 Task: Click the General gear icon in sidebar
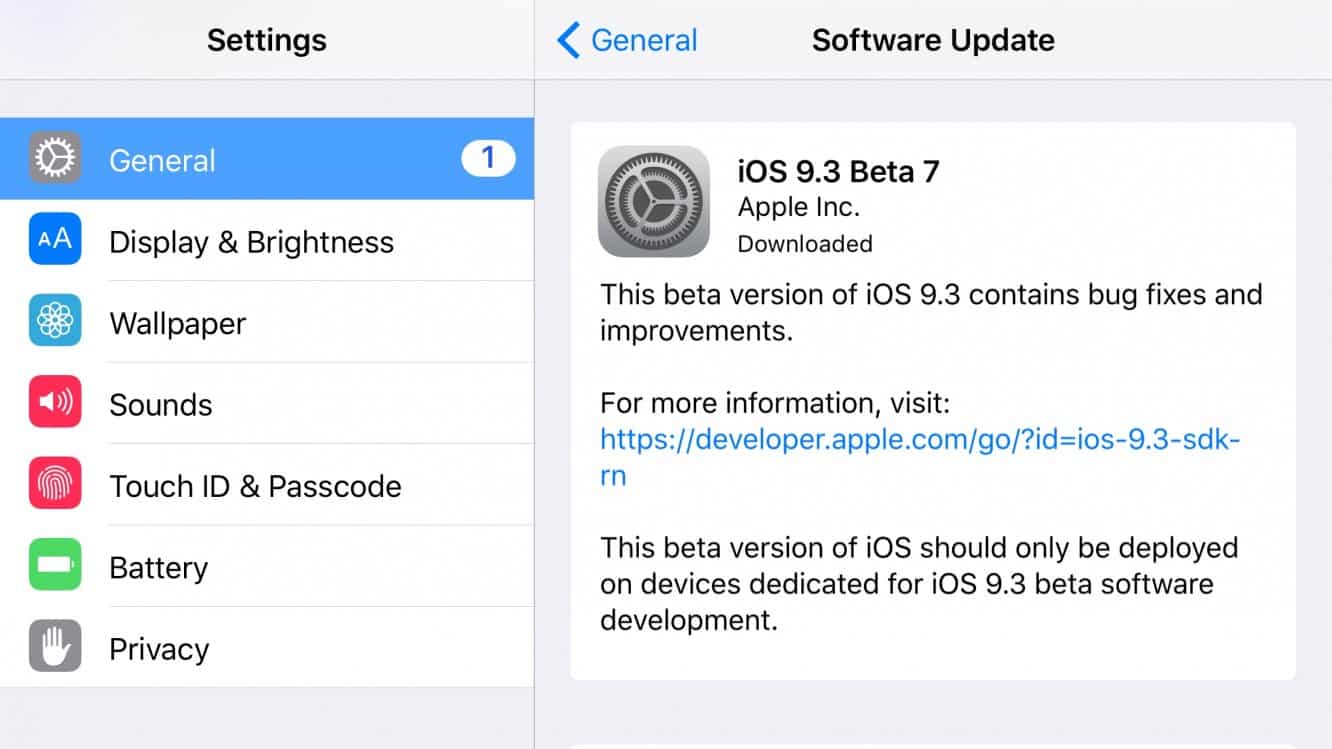55,159
